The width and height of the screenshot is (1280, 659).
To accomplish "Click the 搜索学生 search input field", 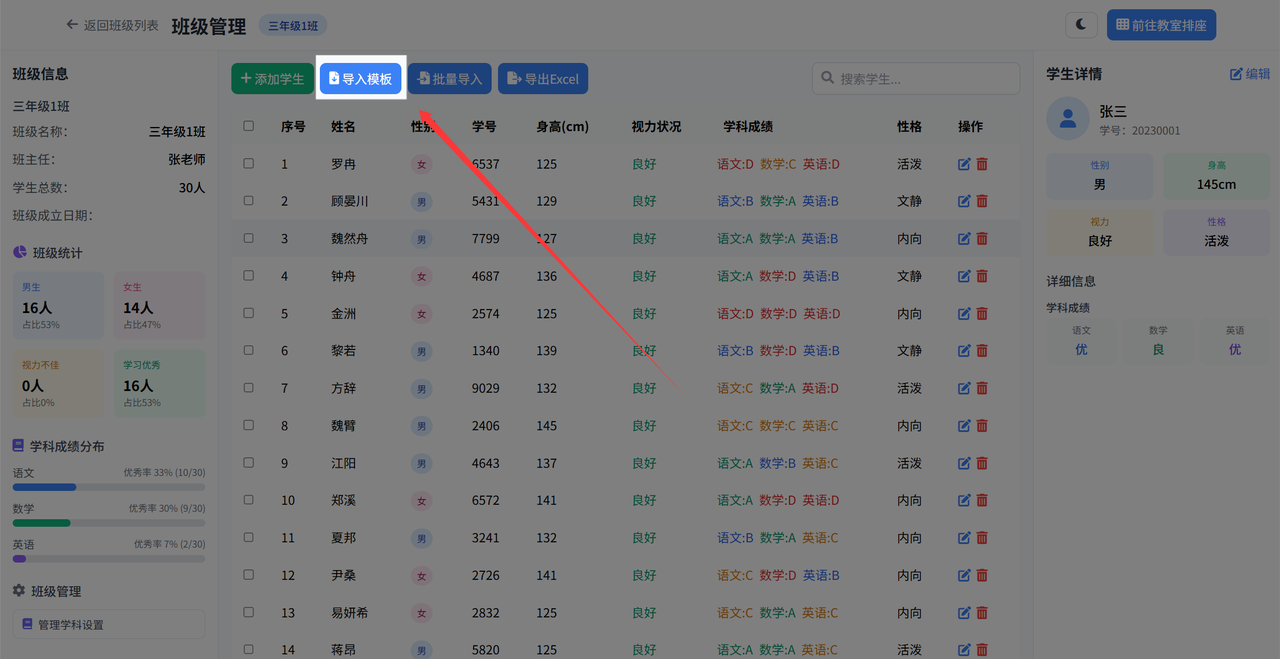I will pyautogui.click(x=915, y=77).
